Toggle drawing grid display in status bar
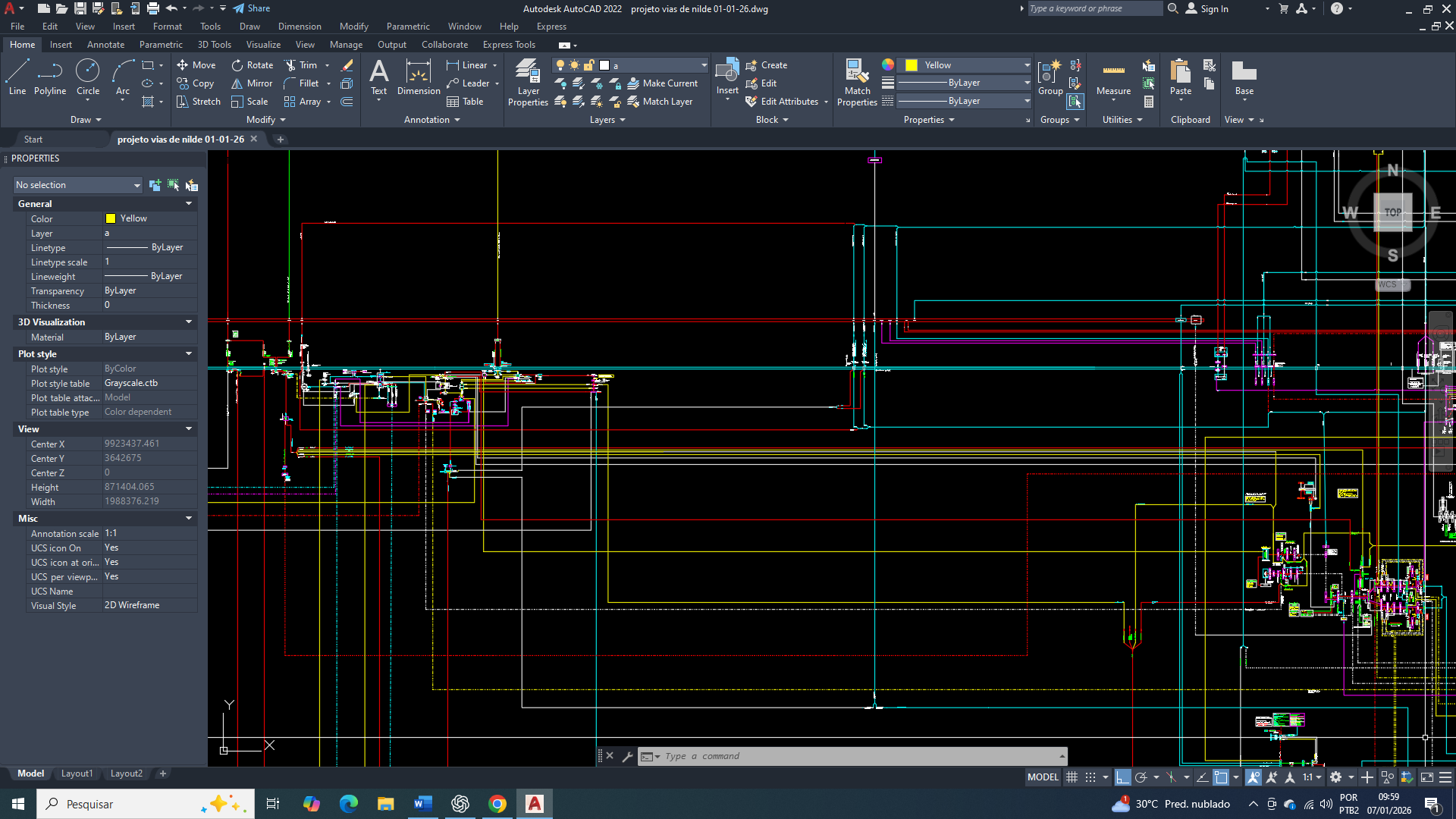The height and width of the screenshot is (819, 1456). [1072, 777]
